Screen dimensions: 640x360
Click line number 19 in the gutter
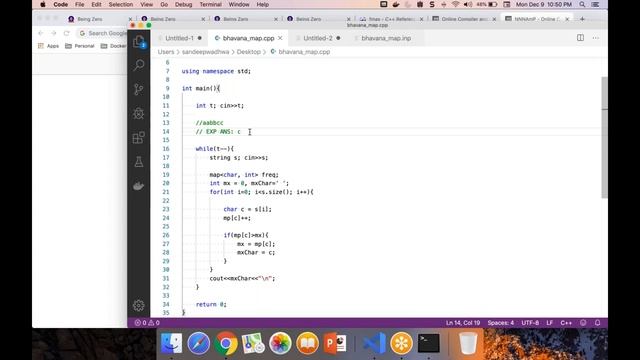166,175
